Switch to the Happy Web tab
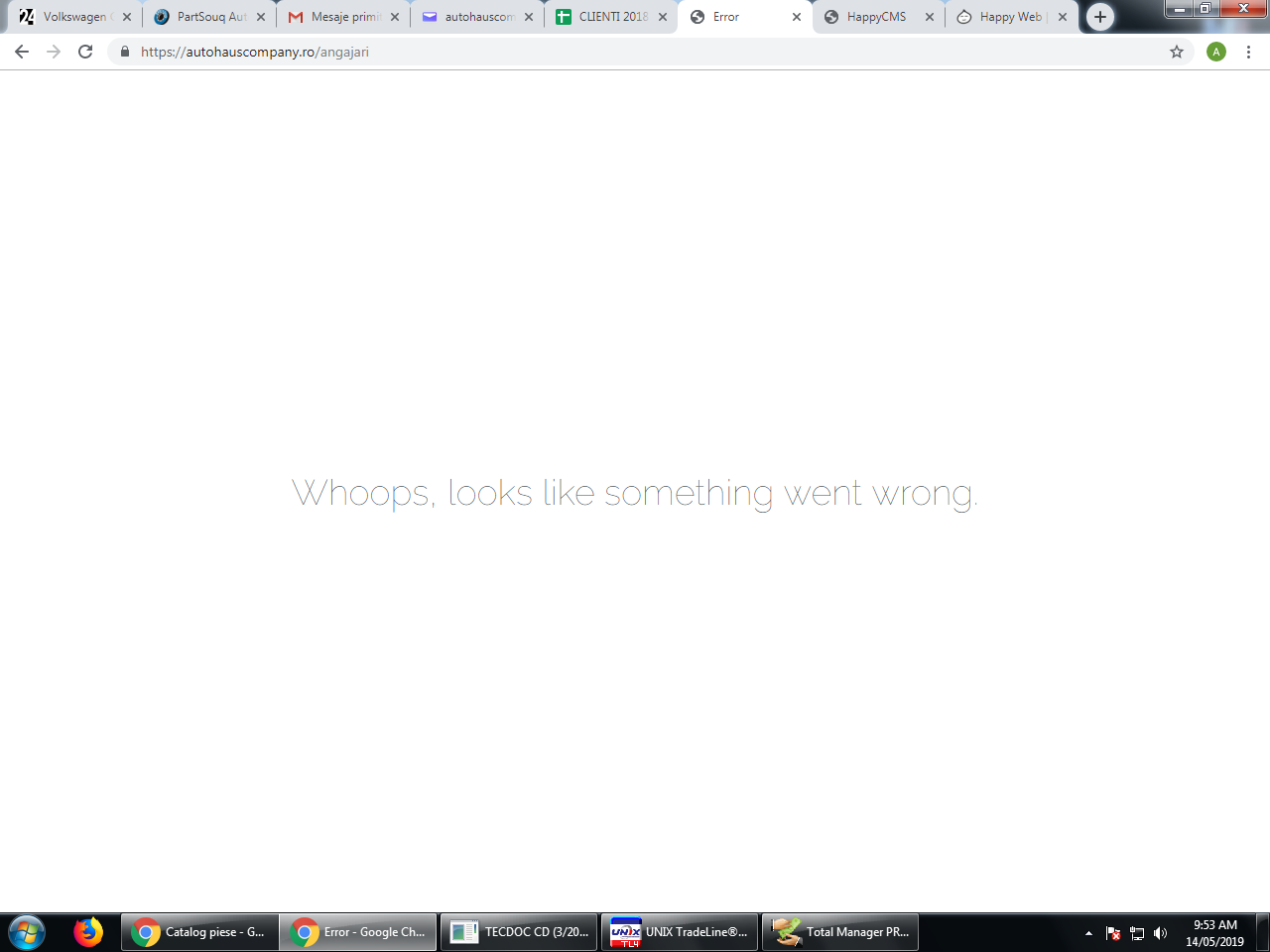This screenshot has height=952, width=1270. 1010,17
